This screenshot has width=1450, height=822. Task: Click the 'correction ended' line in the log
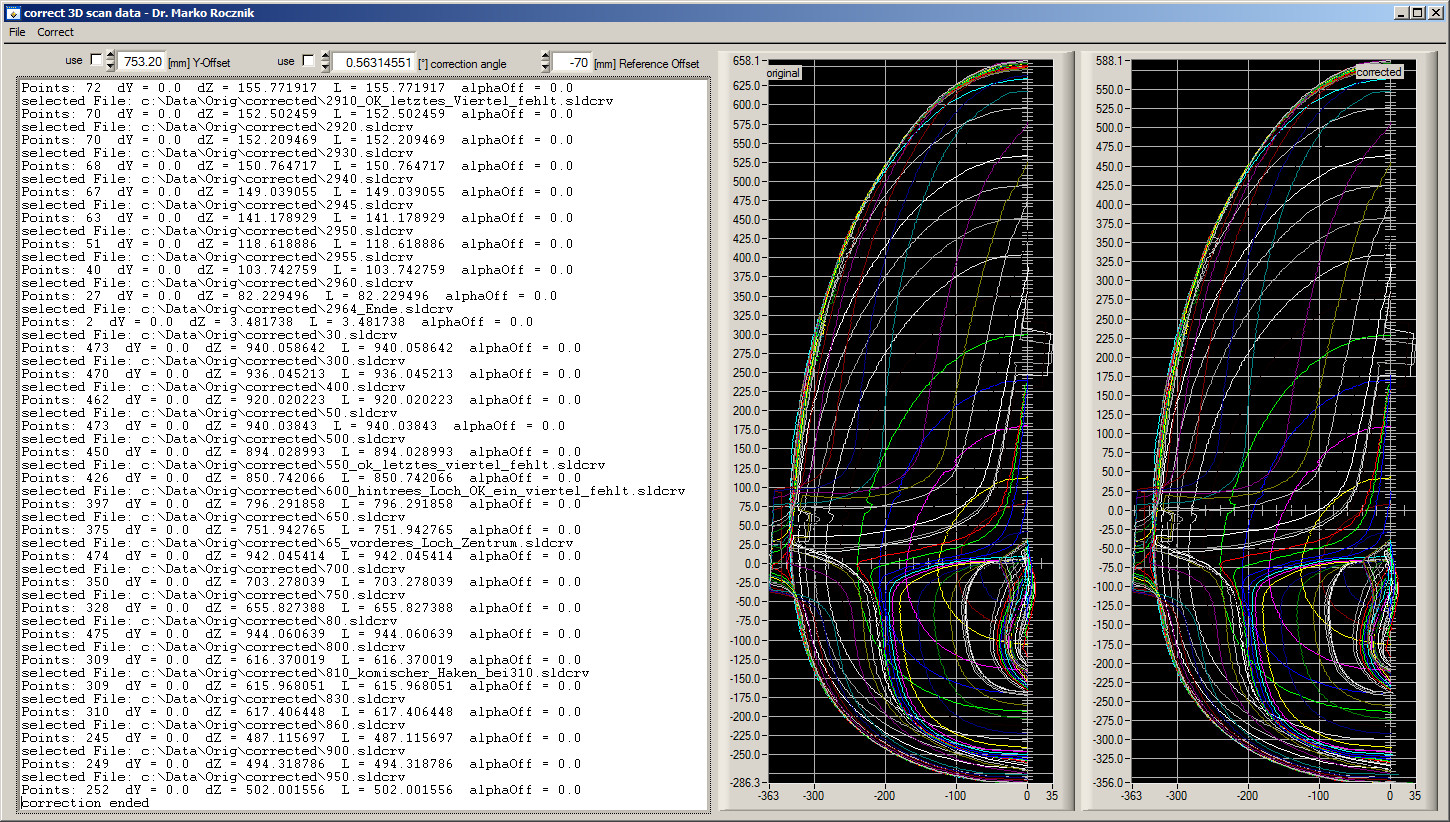pyautogui.click(x=85, y=803)
